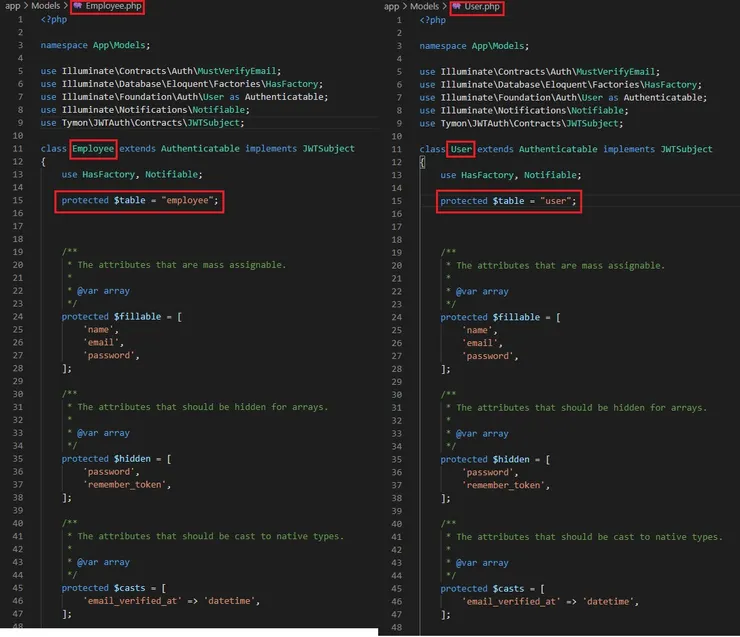Click '$table' variable in Employee.php
Screen dimensions: 740x637
[x=129, y=201]
